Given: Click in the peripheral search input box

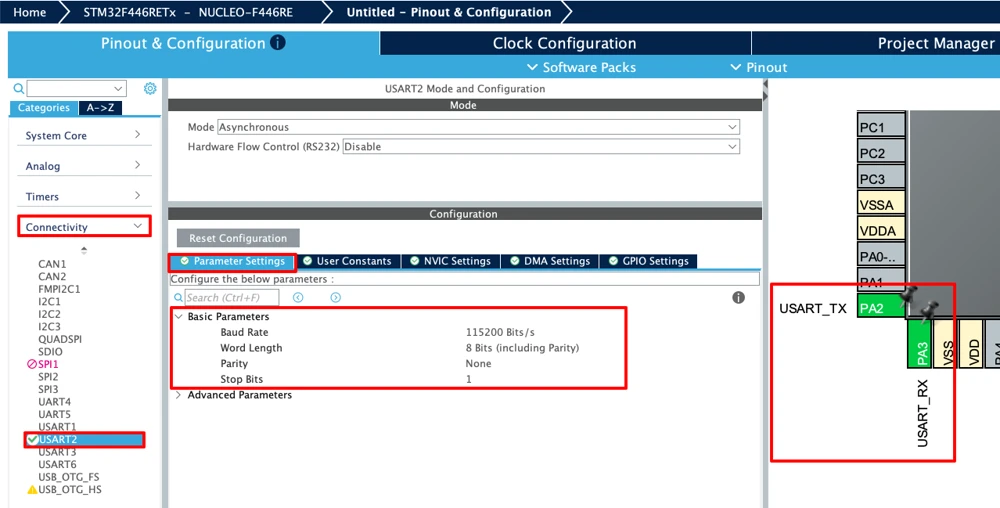Looking at the screenshot, I should pos(71,89).
